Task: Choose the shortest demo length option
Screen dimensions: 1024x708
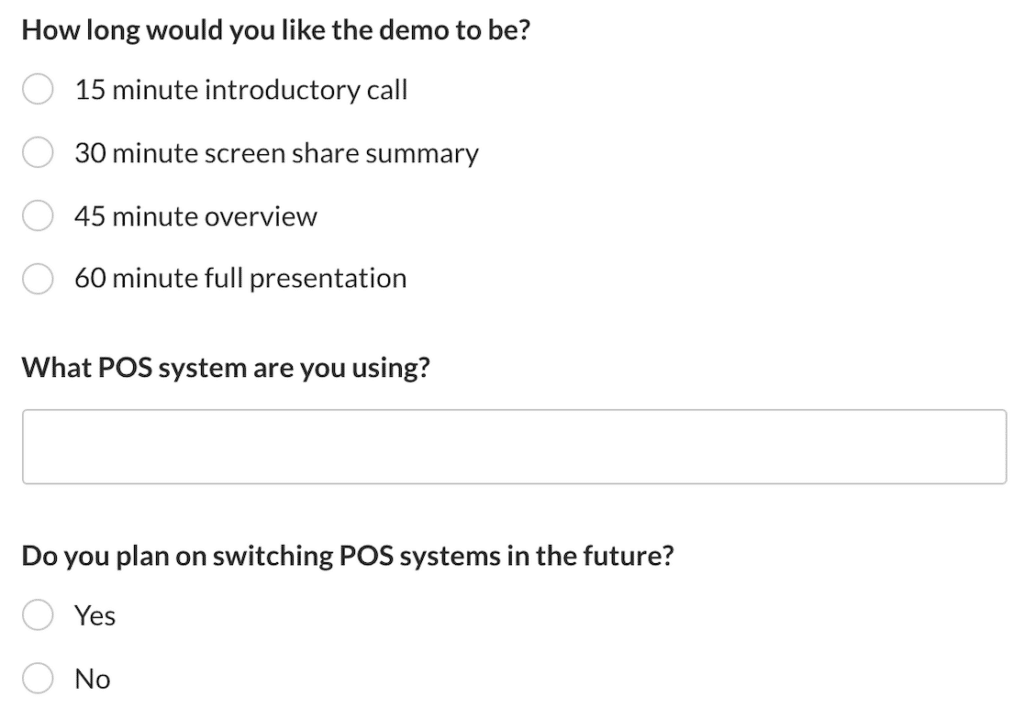Action: pyautogui.click(x=38, y=90)
